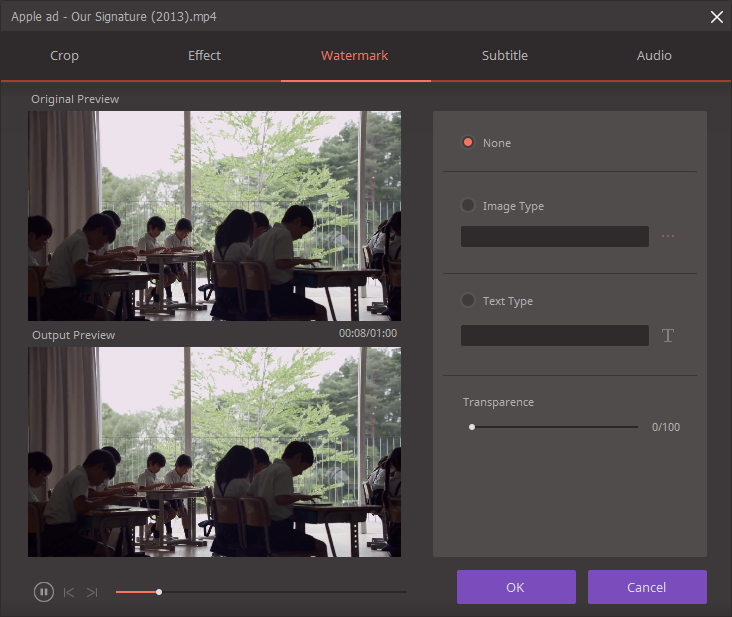
Task: Switch to the Effect tab
Action: pos(204,56)
